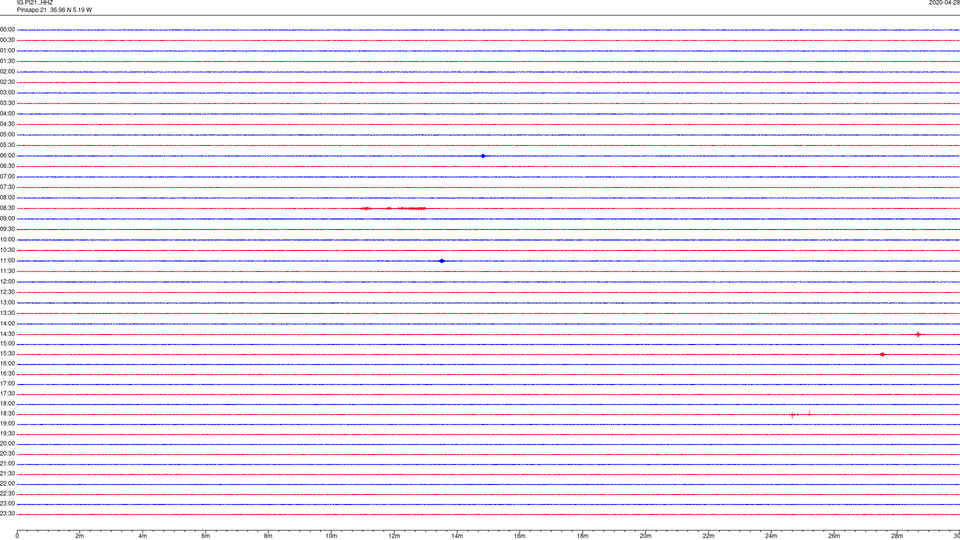Click the 2m tick label on minute axis
The height and width of the screenshot is (540, 960).
(x=80, y=536)
